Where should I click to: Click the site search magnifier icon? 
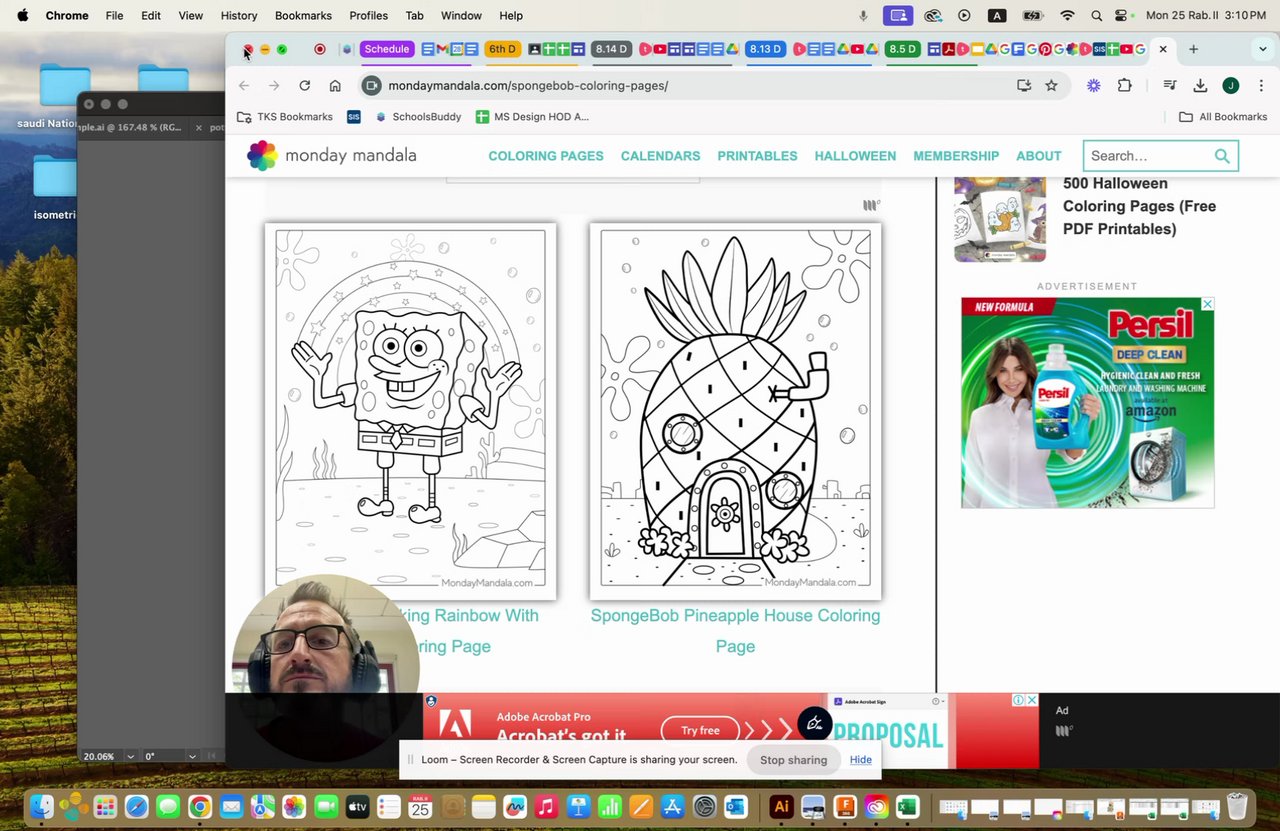(x=1222, y=156)
